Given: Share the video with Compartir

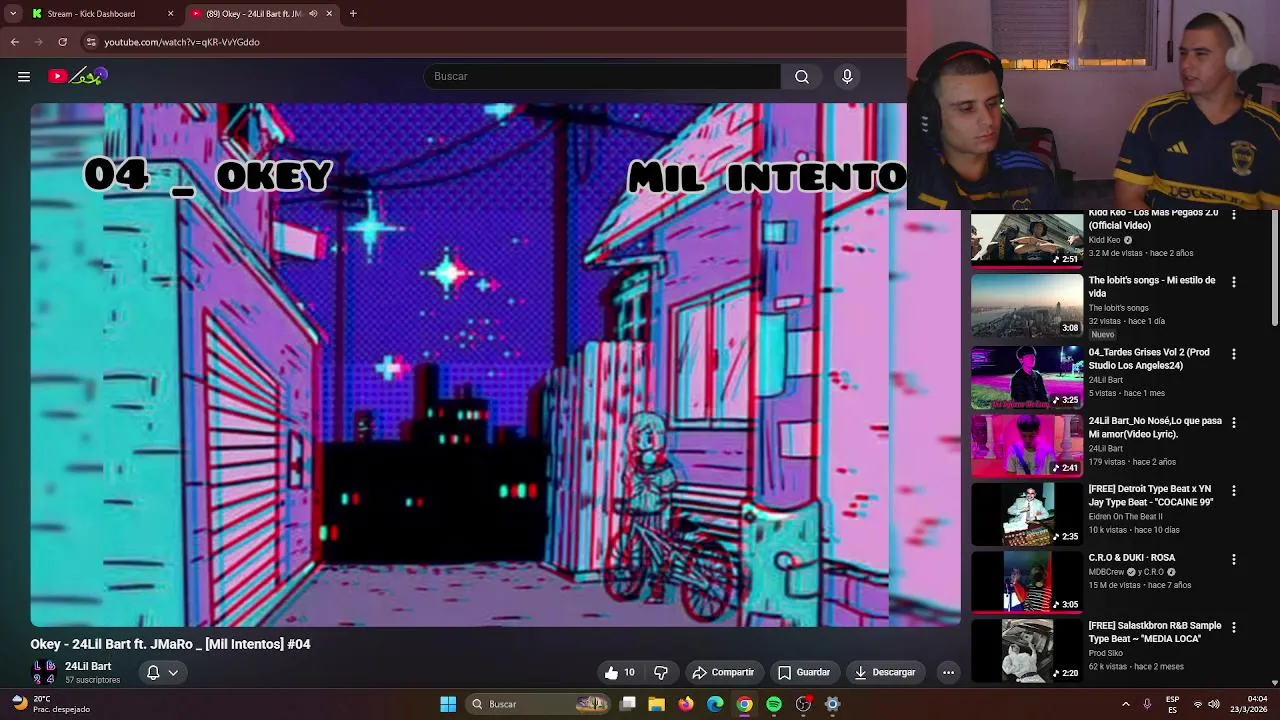Looking at the screenshot, I should pyautogui.click(x=723, y=672).
